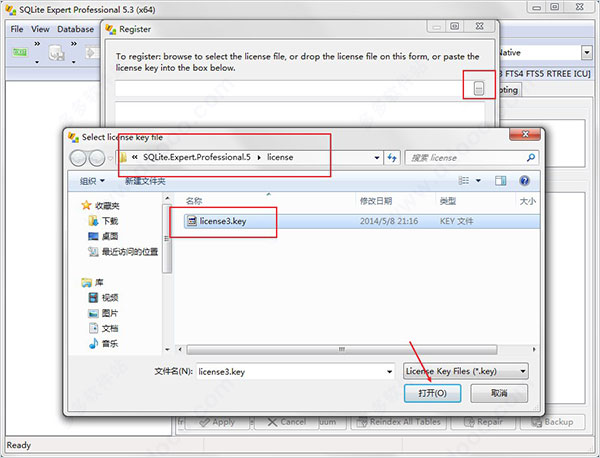Click the Backup button in main window
Image resolution: width=600 pixels, height=458 pixels.
click(552, 422)
